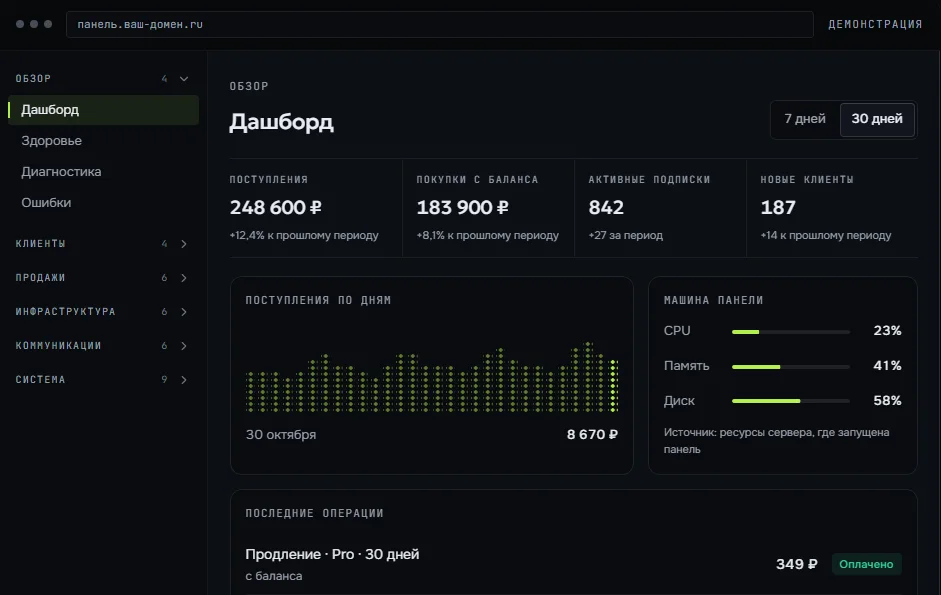Screen dimensions: 941x595
Task: Click the +27 за период text
Action: (x=625, y=235)
